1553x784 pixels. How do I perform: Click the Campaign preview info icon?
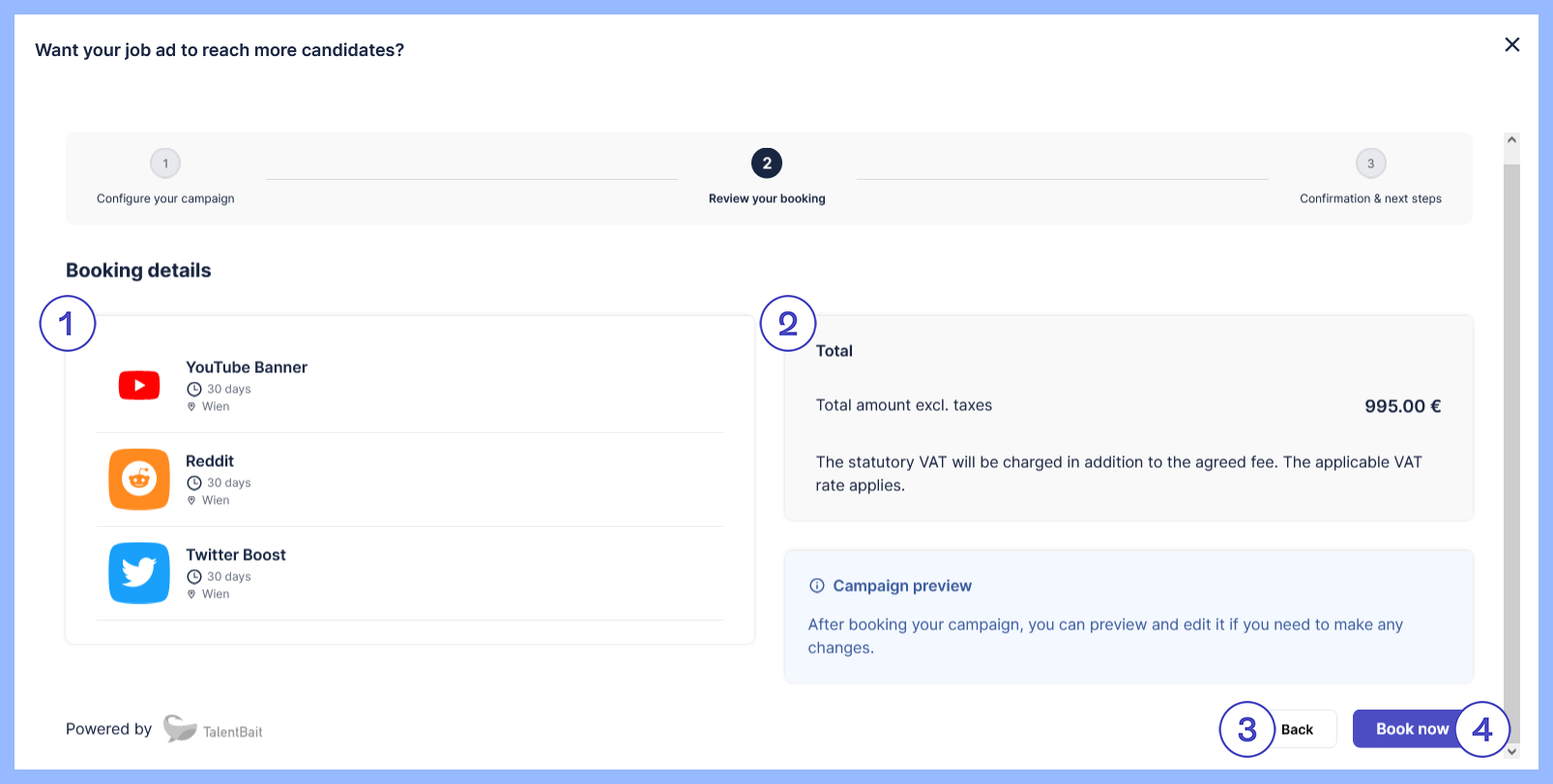point(817,586)
